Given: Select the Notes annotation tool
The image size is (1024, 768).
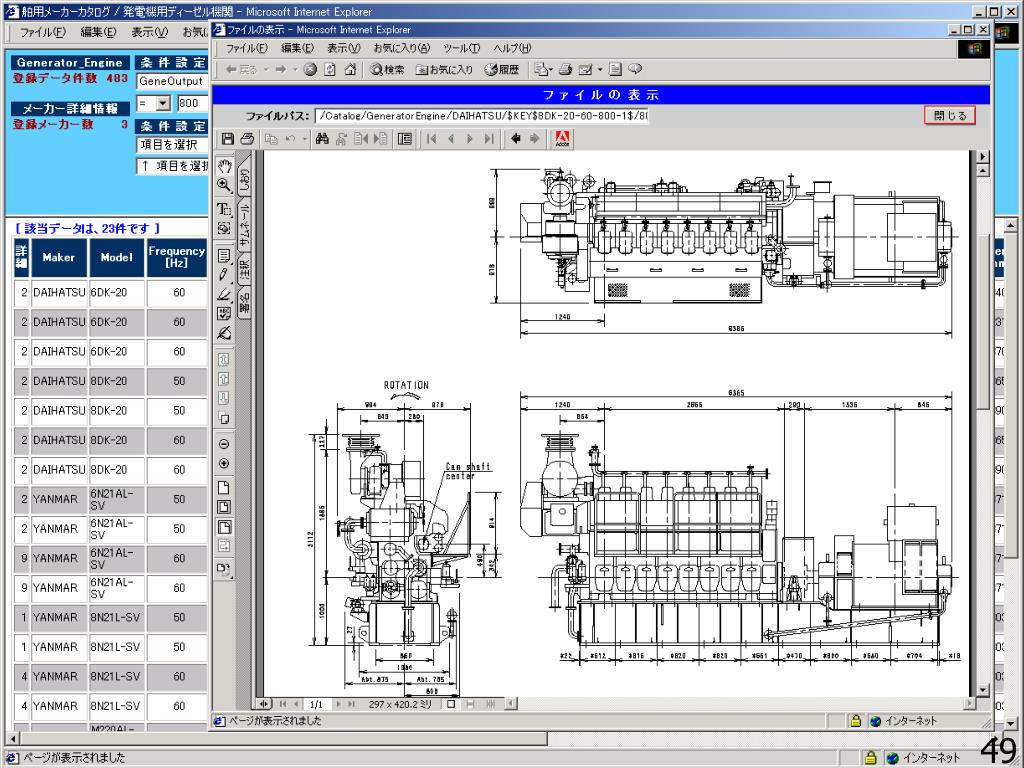Looking at the screenshot, I should [224, 255].
